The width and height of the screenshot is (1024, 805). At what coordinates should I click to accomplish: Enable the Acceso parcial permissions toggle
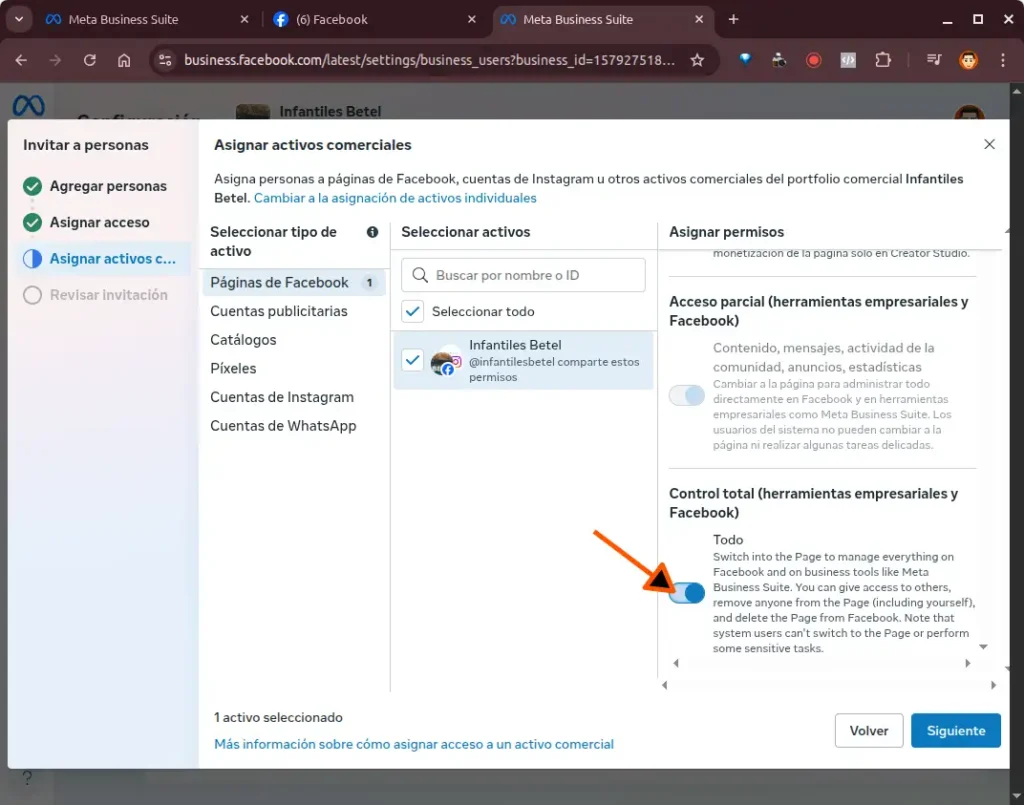coord(687,396)
